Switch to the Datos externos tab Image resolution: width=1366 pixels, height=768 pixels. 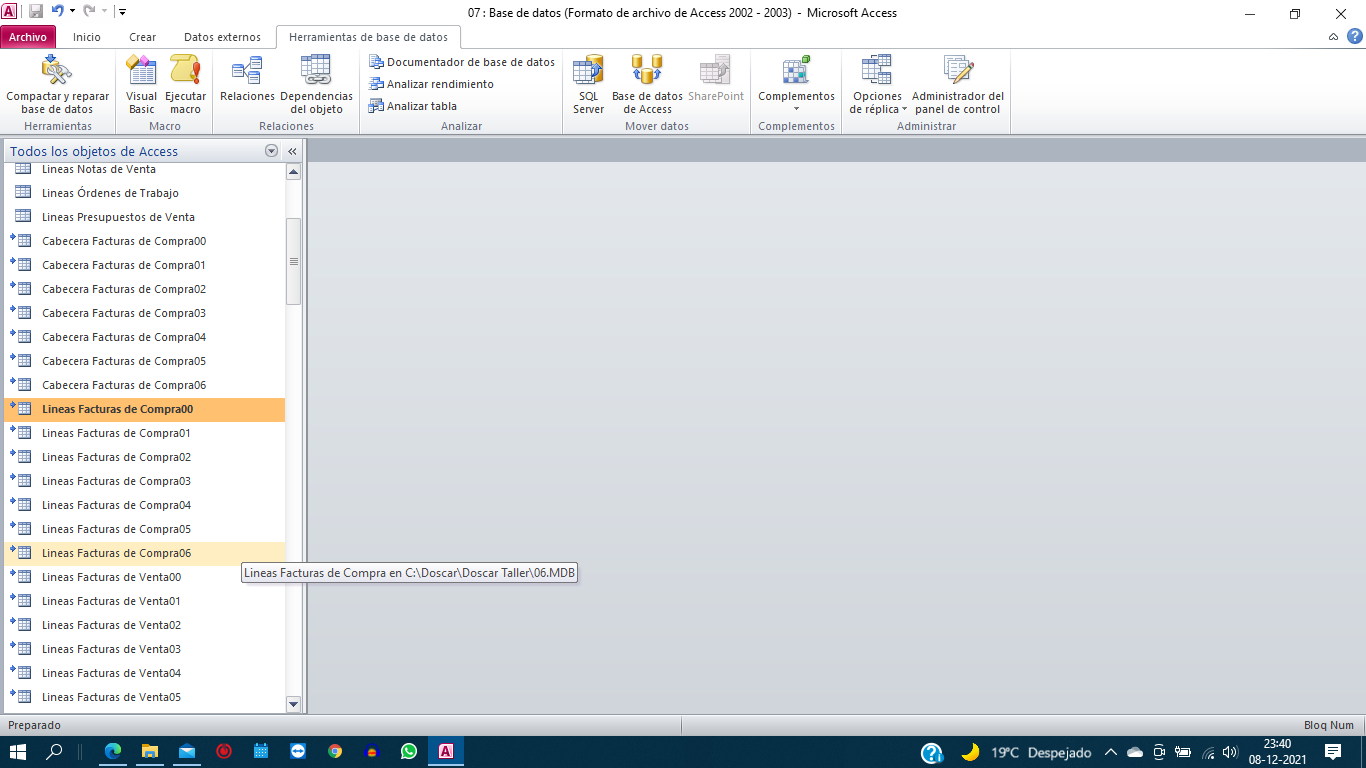point(222,37)
